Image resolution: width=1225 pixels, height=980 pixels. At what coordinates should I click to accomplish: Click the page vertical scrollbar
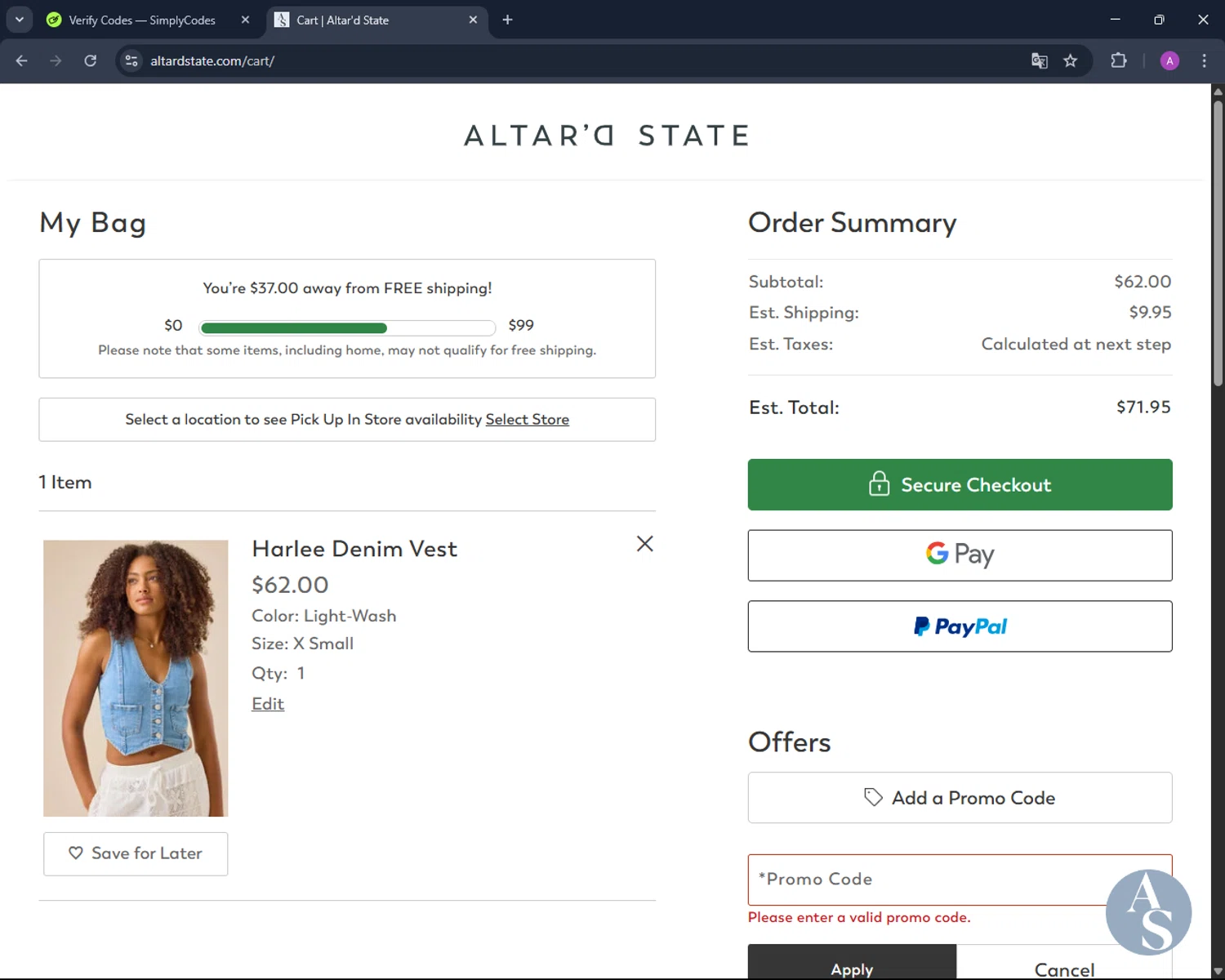(x=1218, y=245)
